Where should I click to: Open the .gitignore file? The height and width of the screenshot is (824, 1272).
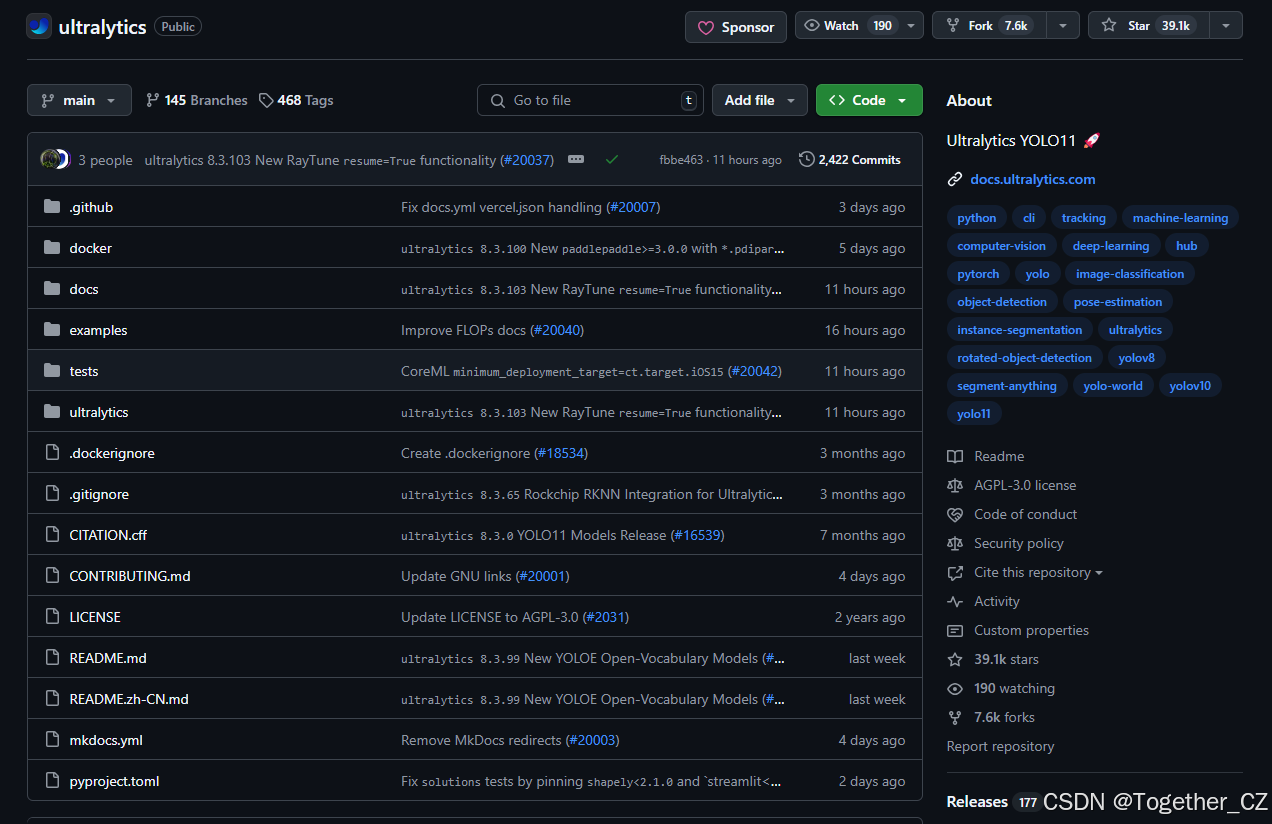pos(99,494)
